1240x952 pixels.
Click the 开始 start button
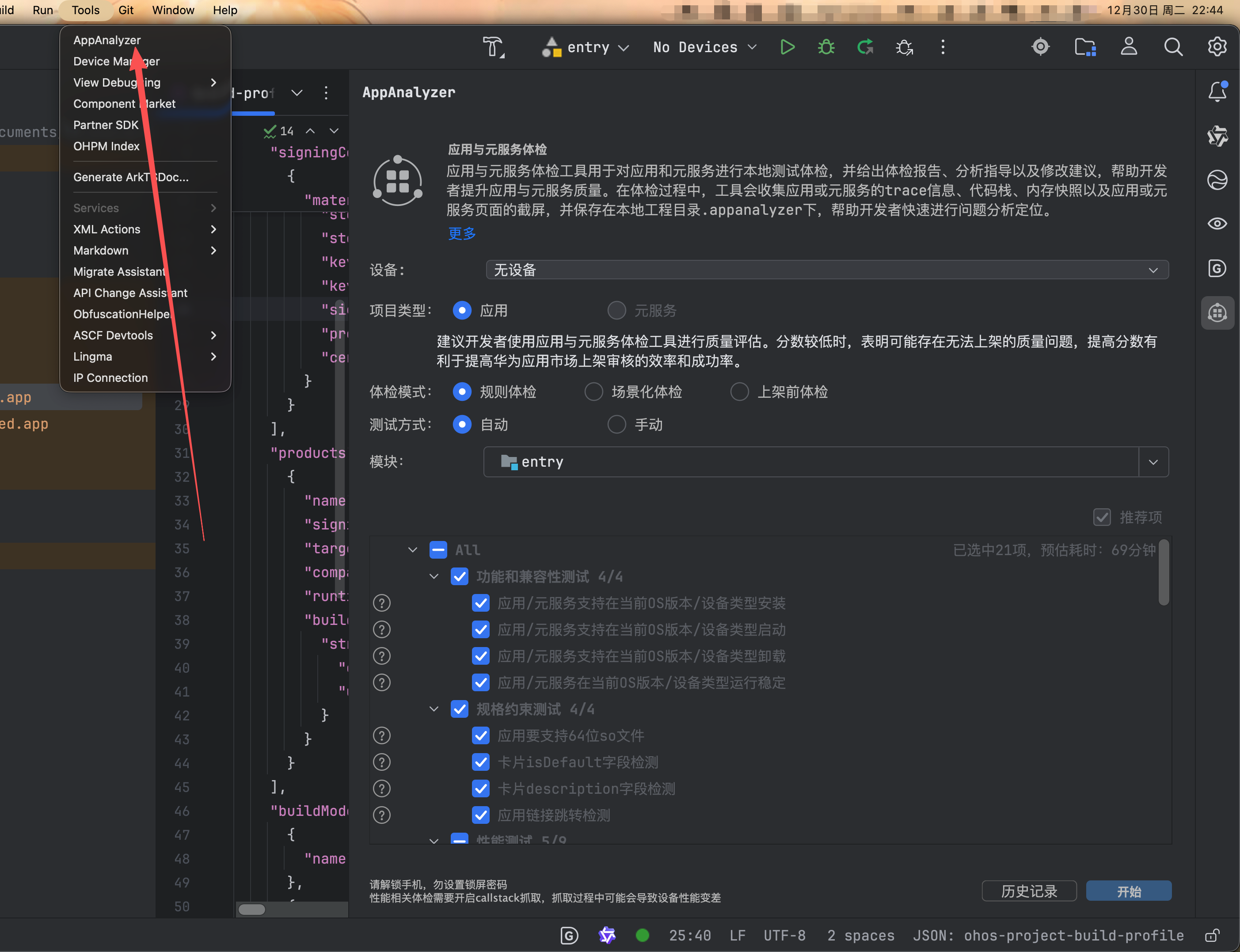coord(1128,891)
